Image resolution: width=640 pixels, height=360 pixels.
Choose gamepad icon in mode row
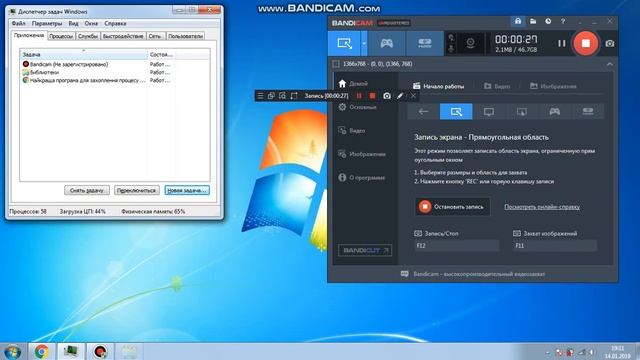pos(554,111)
